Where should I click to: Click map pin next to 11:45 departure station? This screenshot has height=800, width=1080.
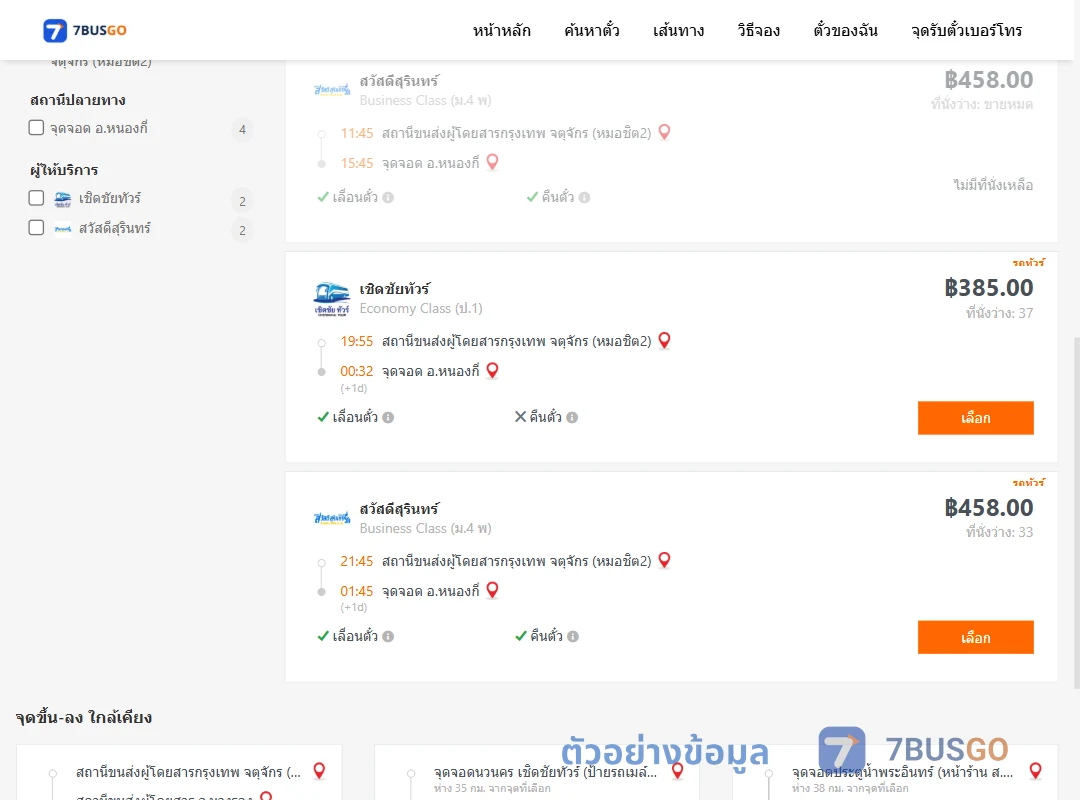click(665, 132)
